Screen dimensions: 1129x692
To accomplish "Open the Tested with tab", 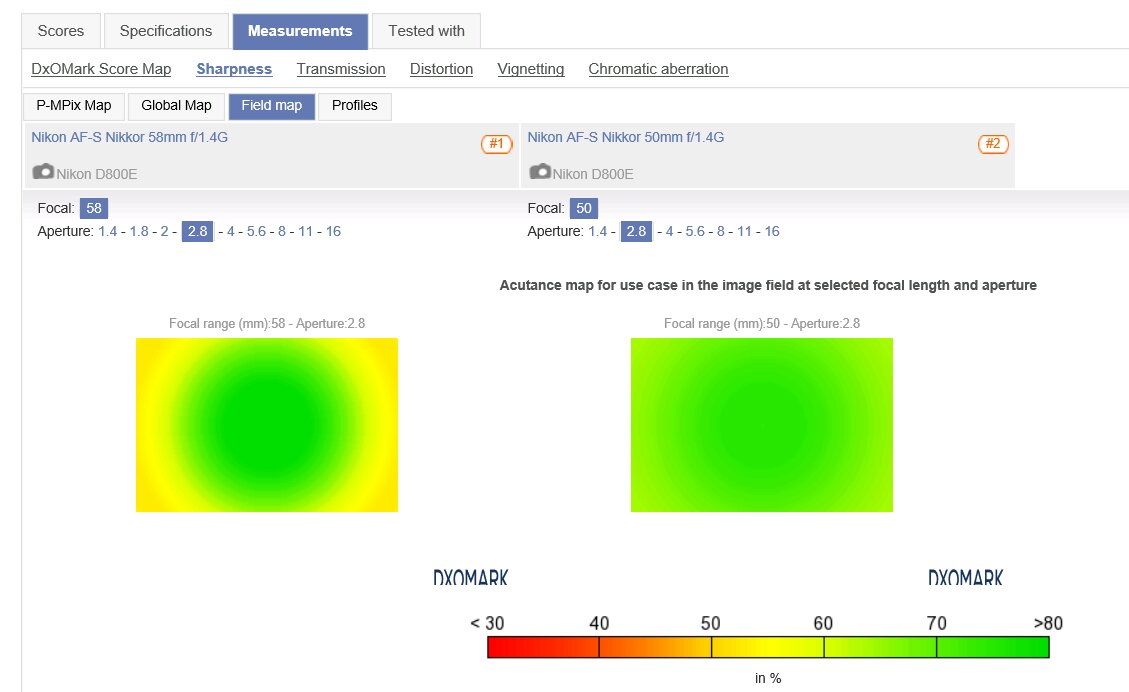I will pos(426,31).
